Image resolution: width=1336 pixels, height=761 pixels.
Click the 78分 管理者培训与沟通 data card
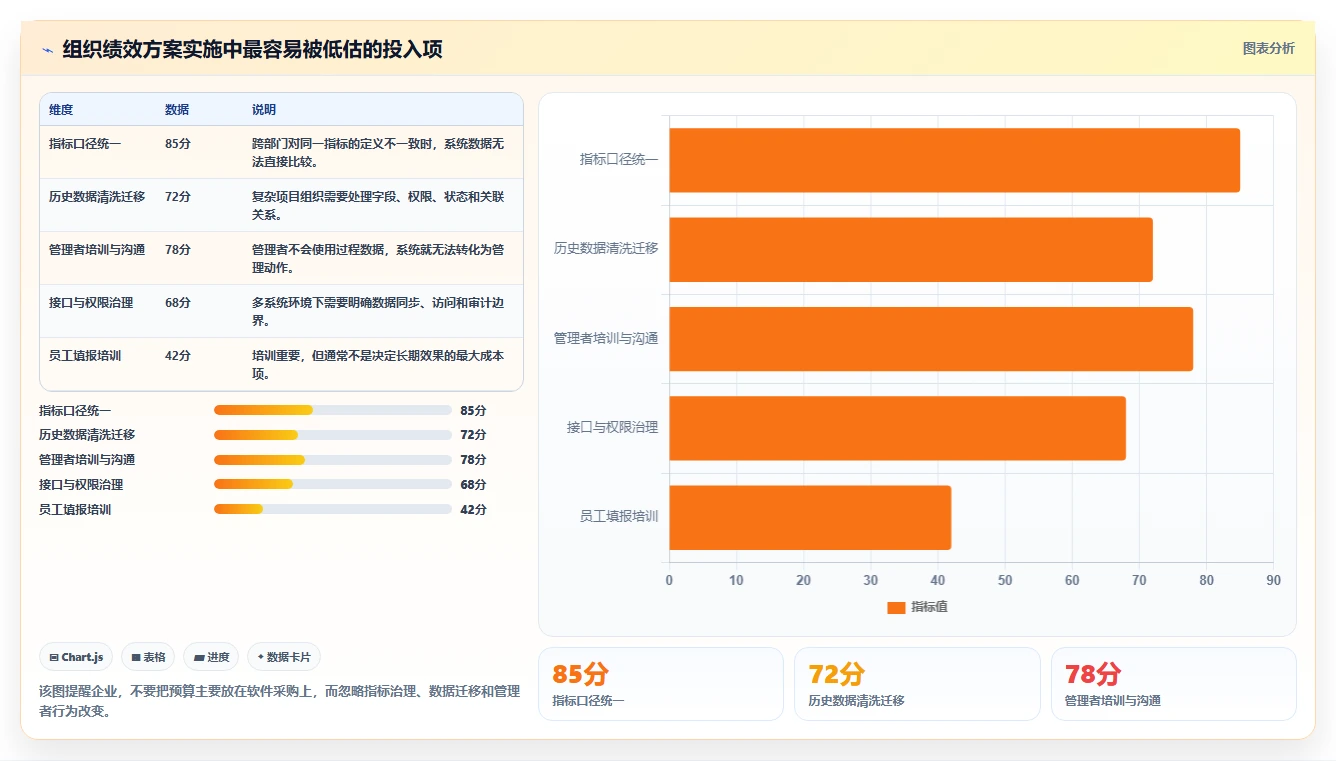[1174, 684]
